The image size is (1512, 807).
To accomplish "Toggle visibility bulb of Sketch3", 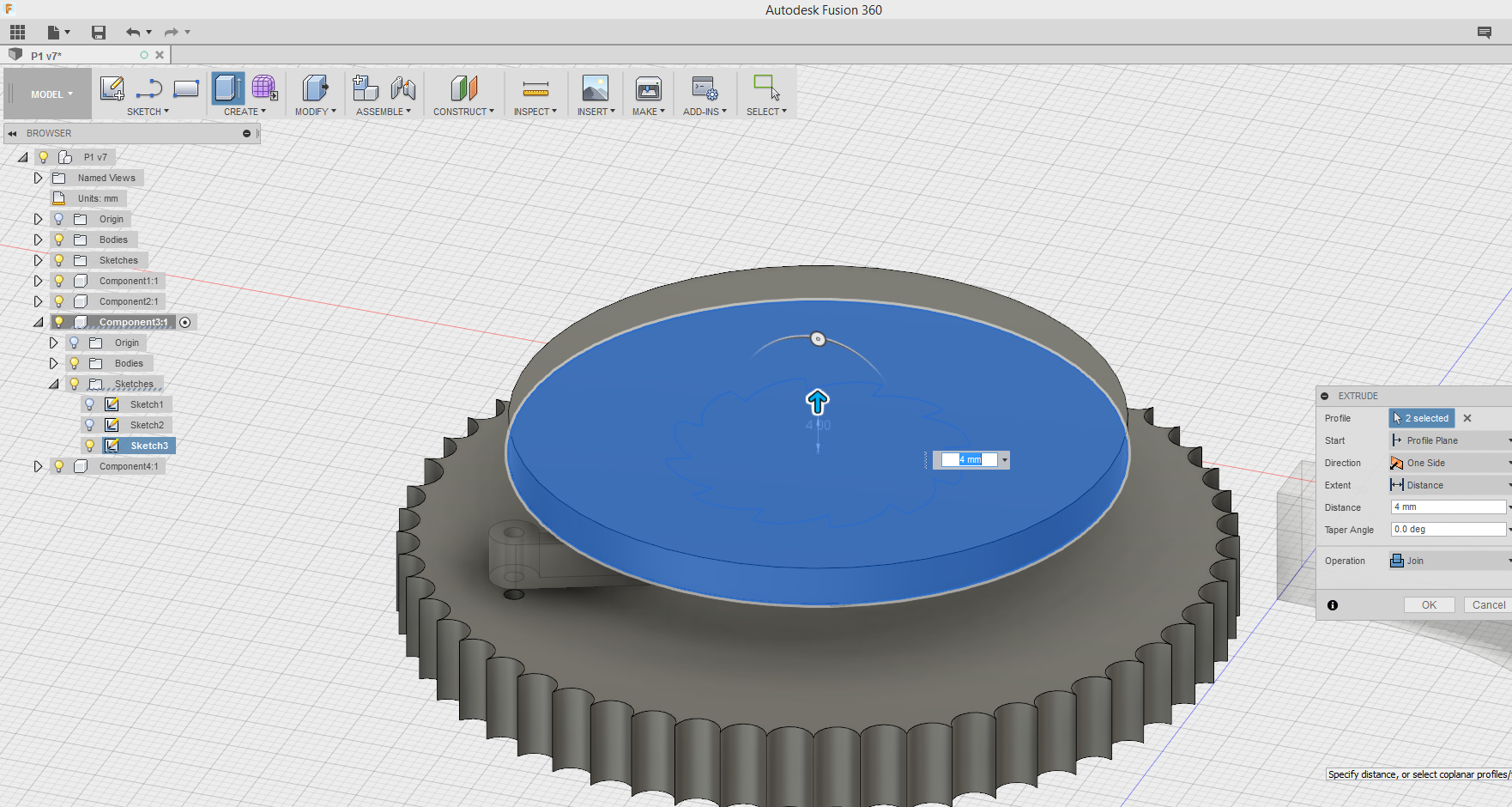I will (89, 446).
